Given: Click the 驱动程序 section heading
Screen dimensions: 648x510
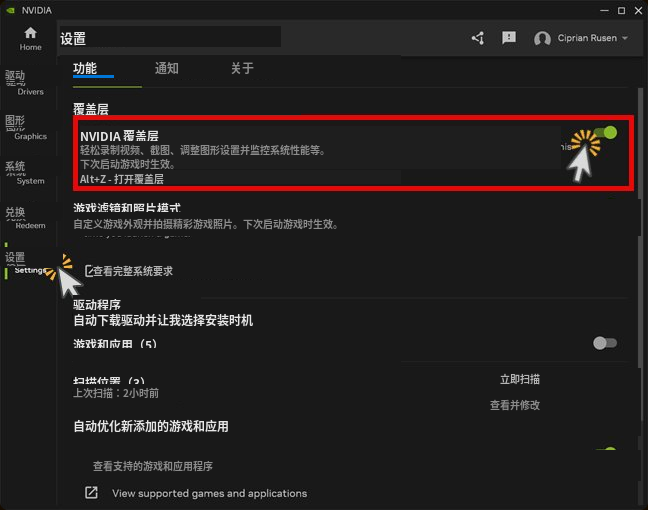Looking at the screenshot, I should tap(97, 305).
